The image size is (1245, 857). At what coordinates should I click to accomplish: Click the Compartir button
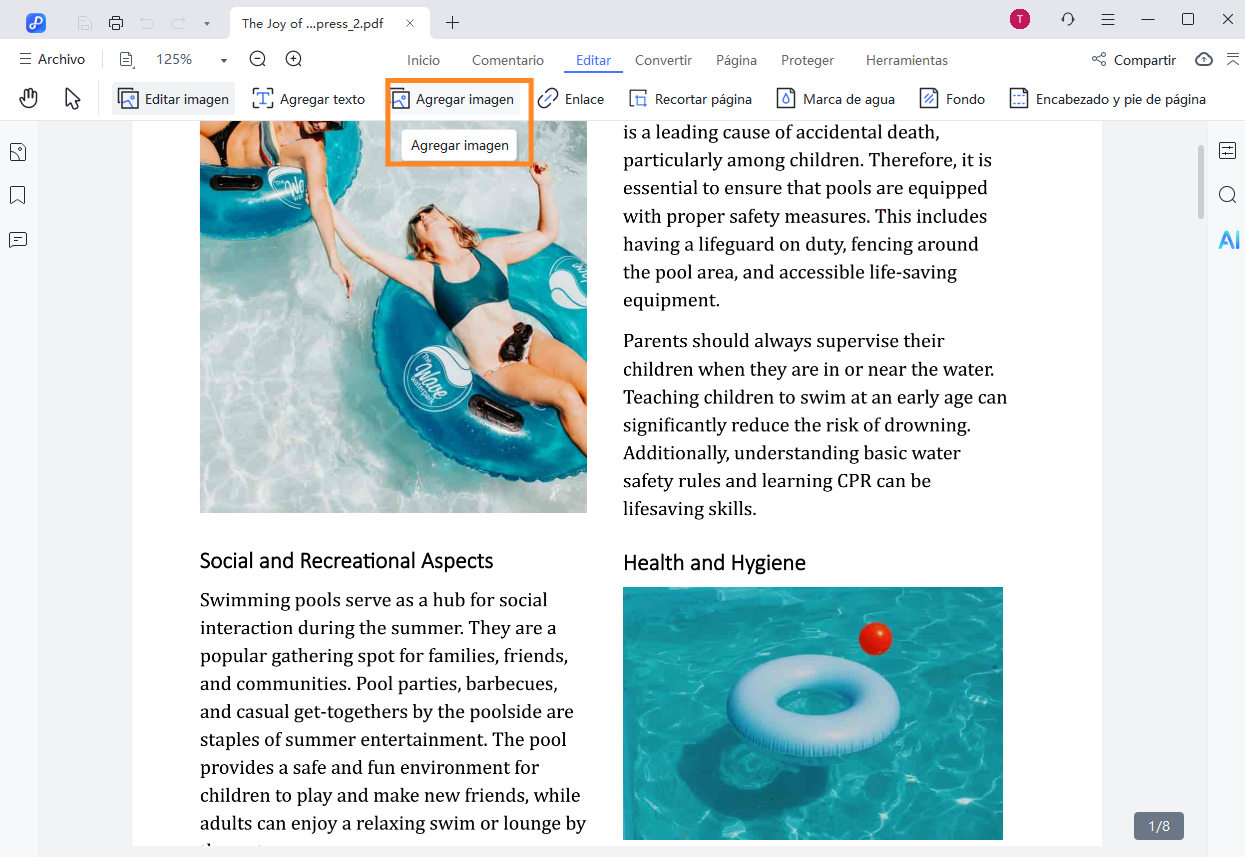pos(1134,60)
